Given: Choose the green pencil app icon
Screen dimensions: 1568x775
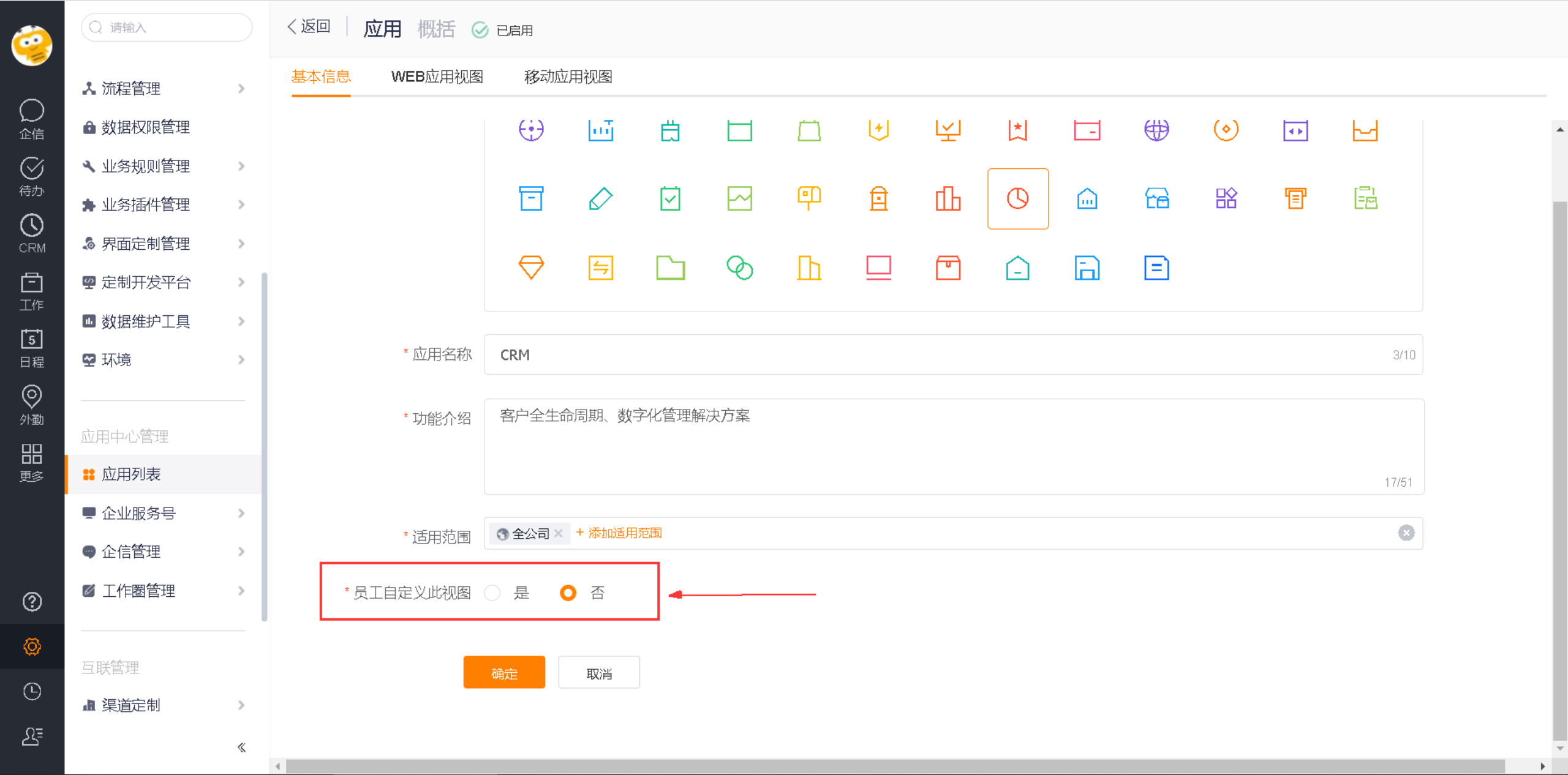Looking at the screenshot, I should [x=600, y=198].
